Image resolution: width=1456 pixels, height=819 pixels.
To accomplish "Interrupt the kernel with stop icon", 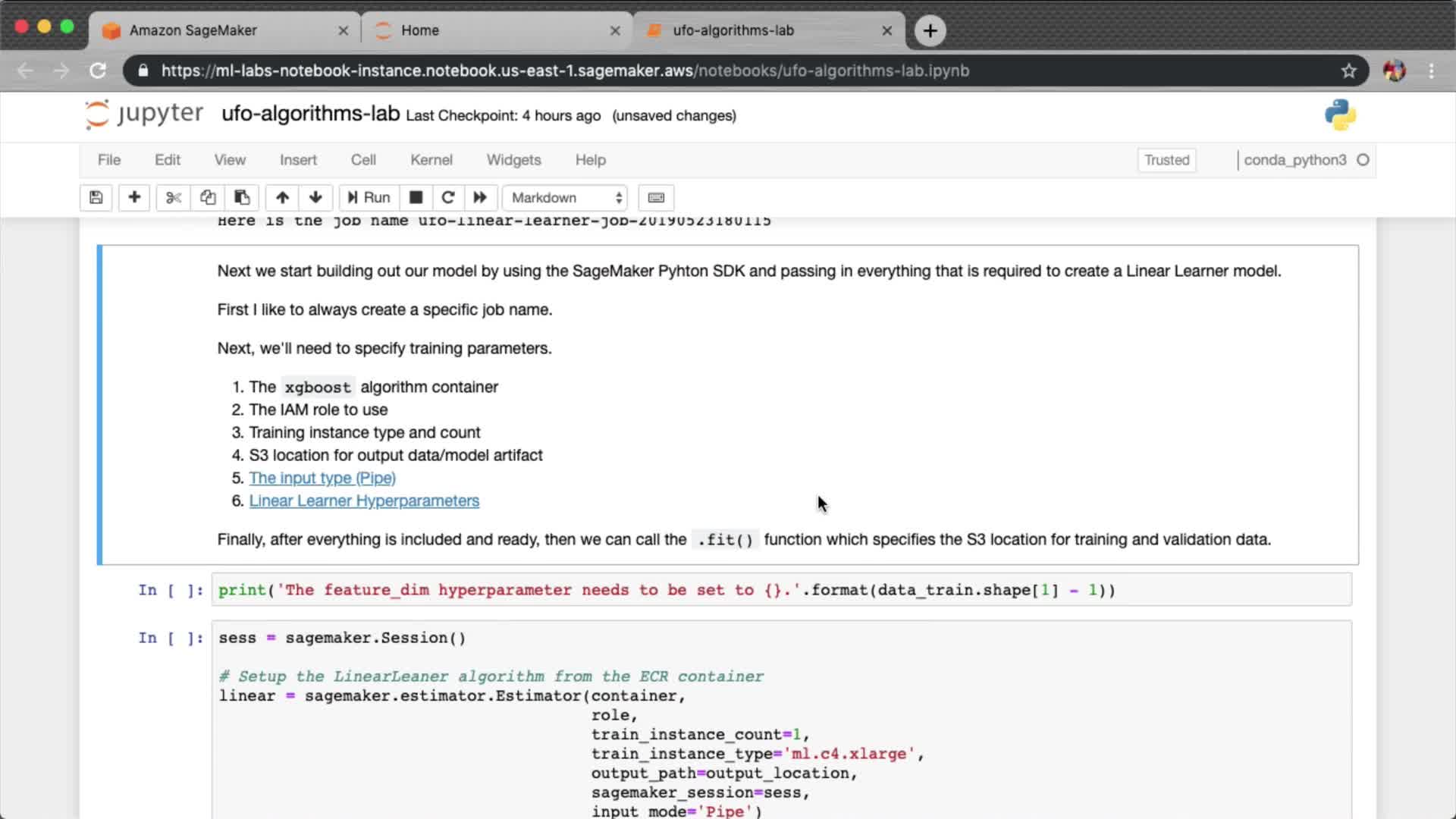I will (416, 197).
